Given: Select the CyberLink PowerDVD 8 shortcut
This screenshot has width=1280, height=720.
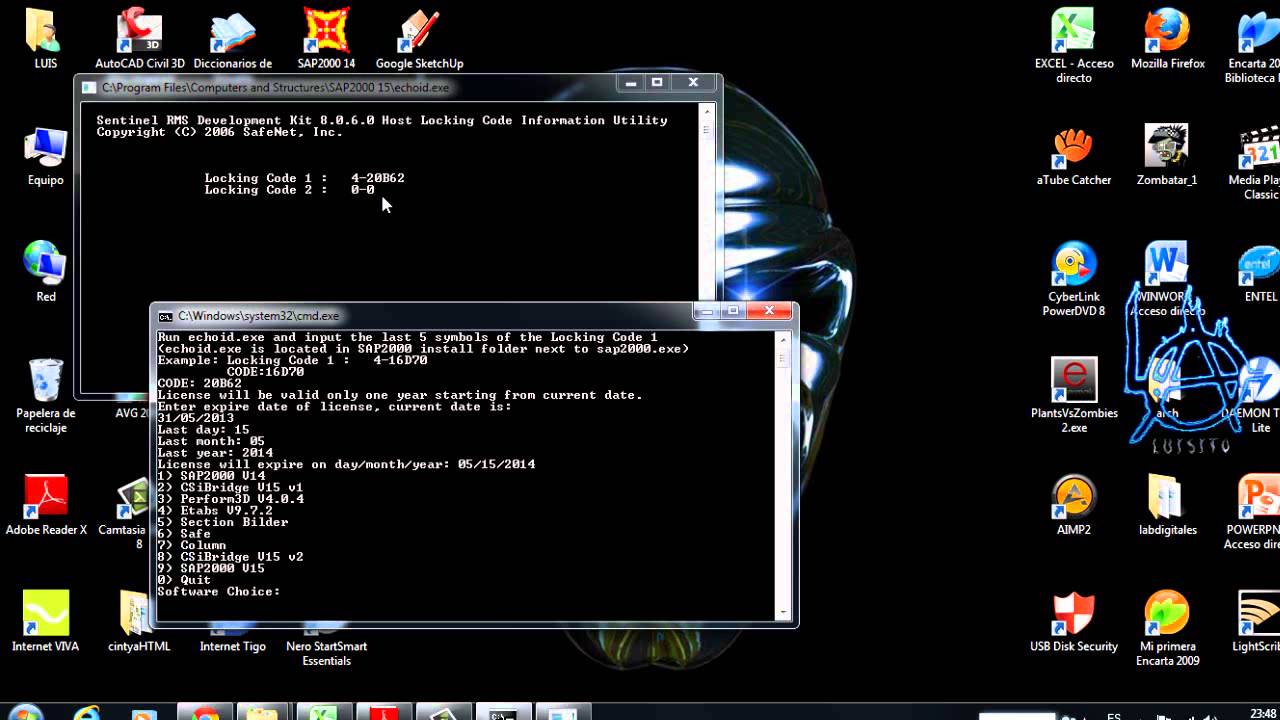Looking at the screenshot, I should coord(1074,279).
